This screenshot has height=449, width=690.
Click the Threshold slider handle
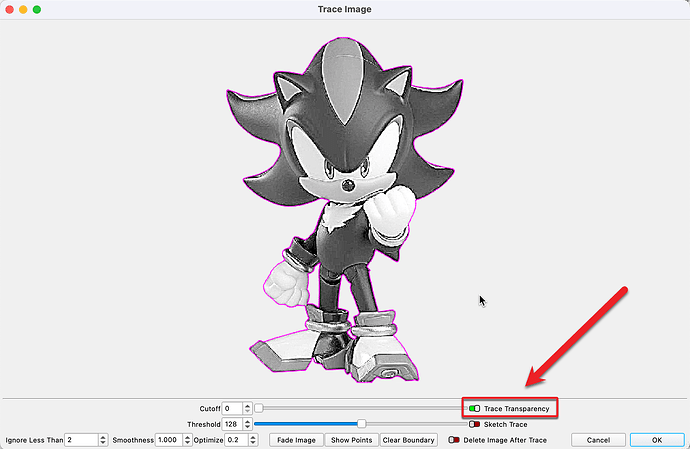pos(361,423)
